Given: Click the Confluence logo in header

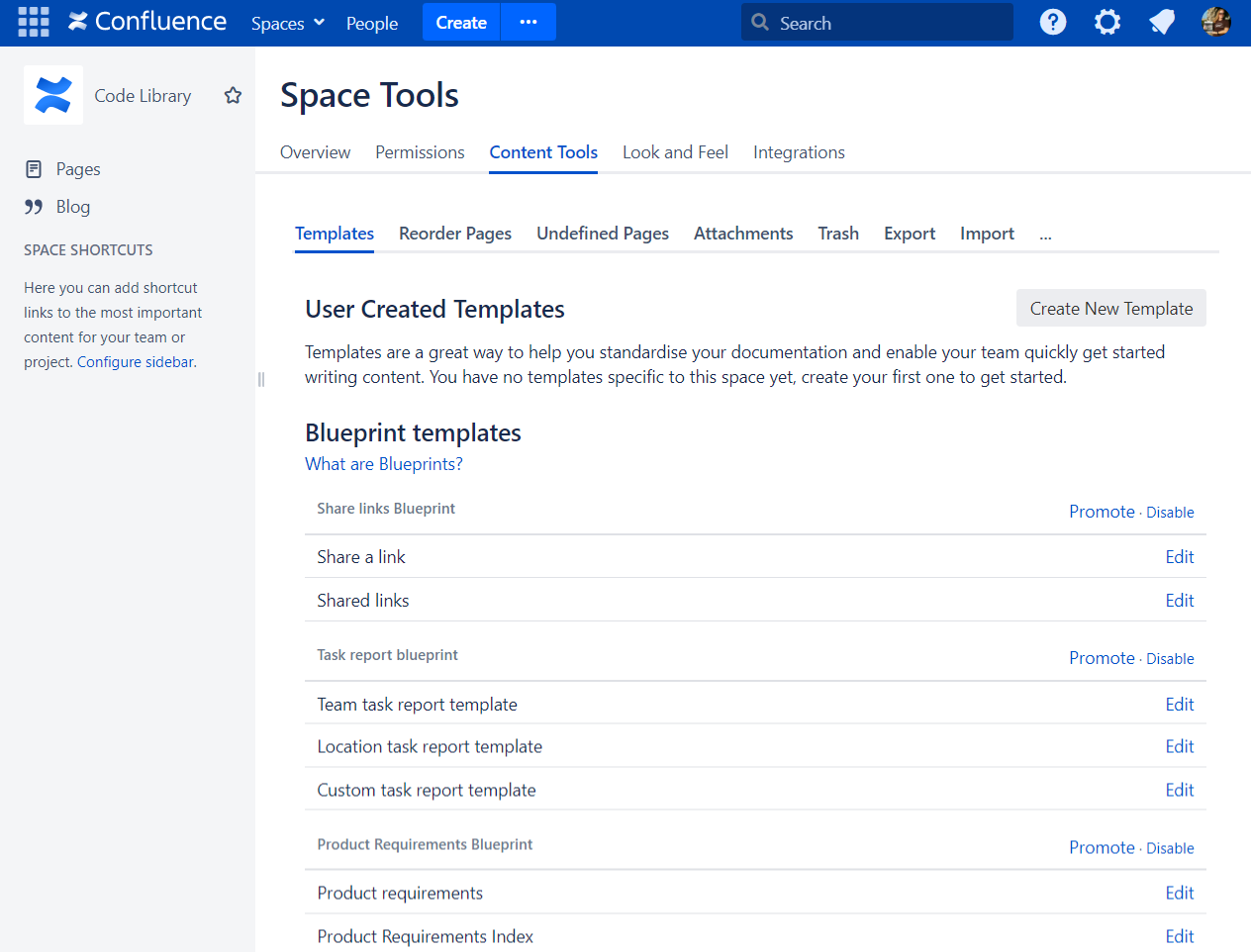Looking at the screenshot, I should [x=147, y=22].
